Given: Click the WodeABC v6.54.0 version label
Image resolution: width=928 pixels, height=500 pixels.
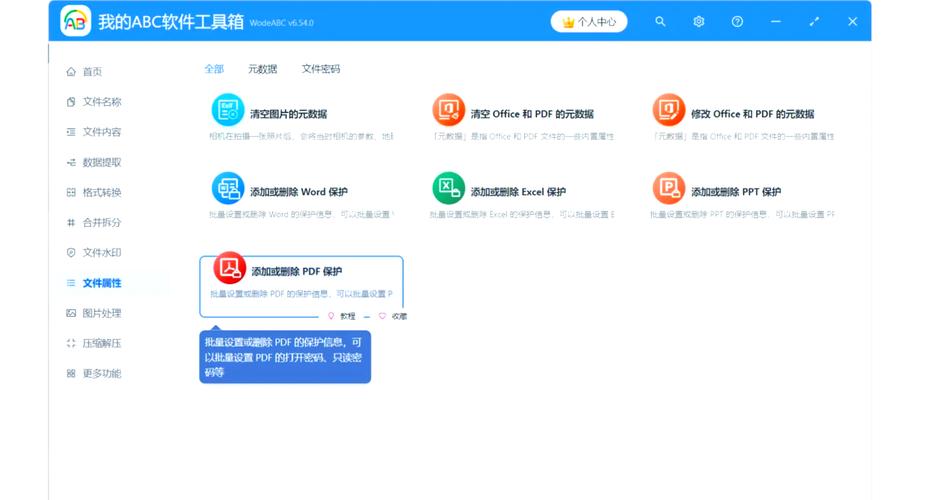Looking at the screenshot, I should pyautogui.click(x=282, y=23).
